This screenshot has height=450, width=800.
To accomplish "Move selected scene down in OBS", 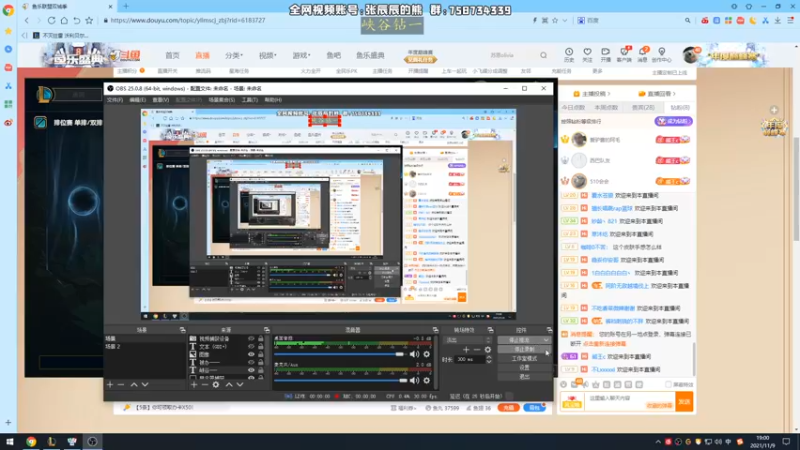I will (x=145, y=385).
